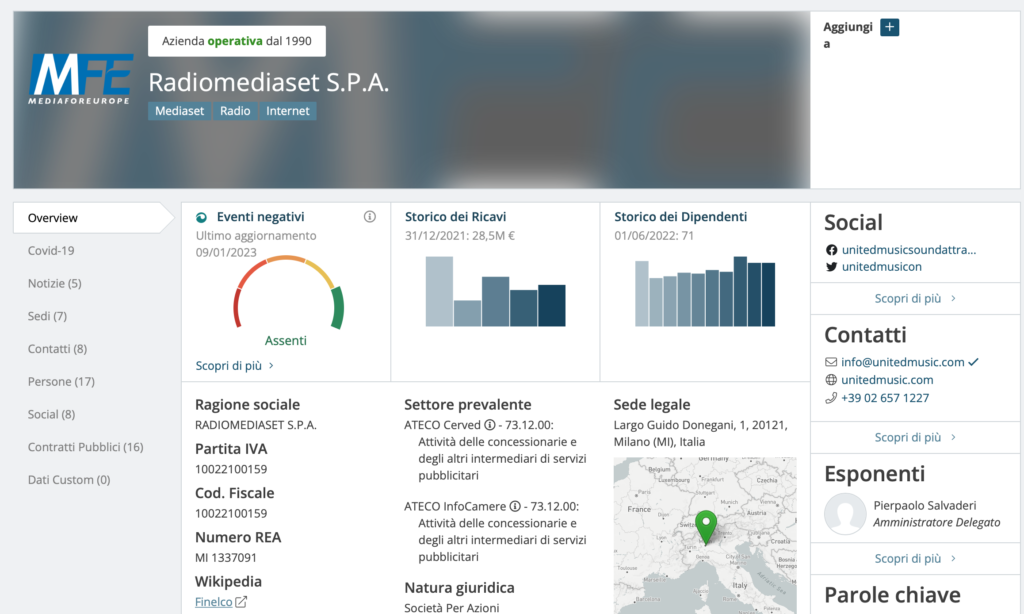Click Pierpaolo Salvaderi's avatar placeholder
This screenshot has width=1024, height=614.
pyautogui.click(x=845, y=513)
